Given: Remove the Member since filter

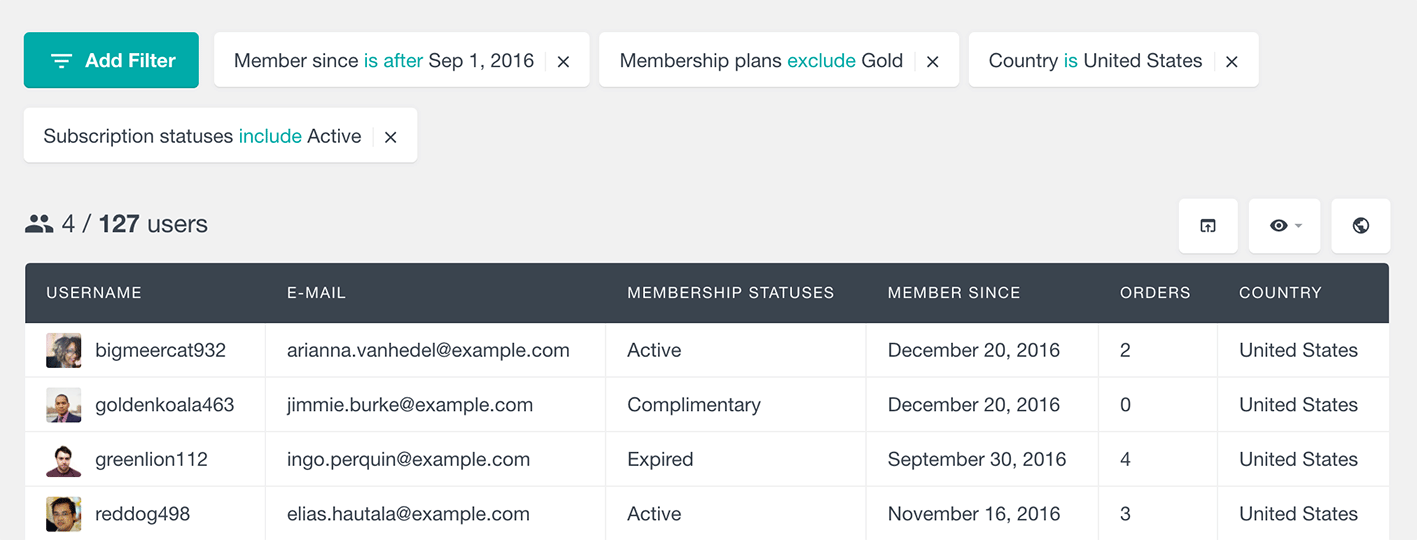Looking at the screenshot, I should coord(564,61).
